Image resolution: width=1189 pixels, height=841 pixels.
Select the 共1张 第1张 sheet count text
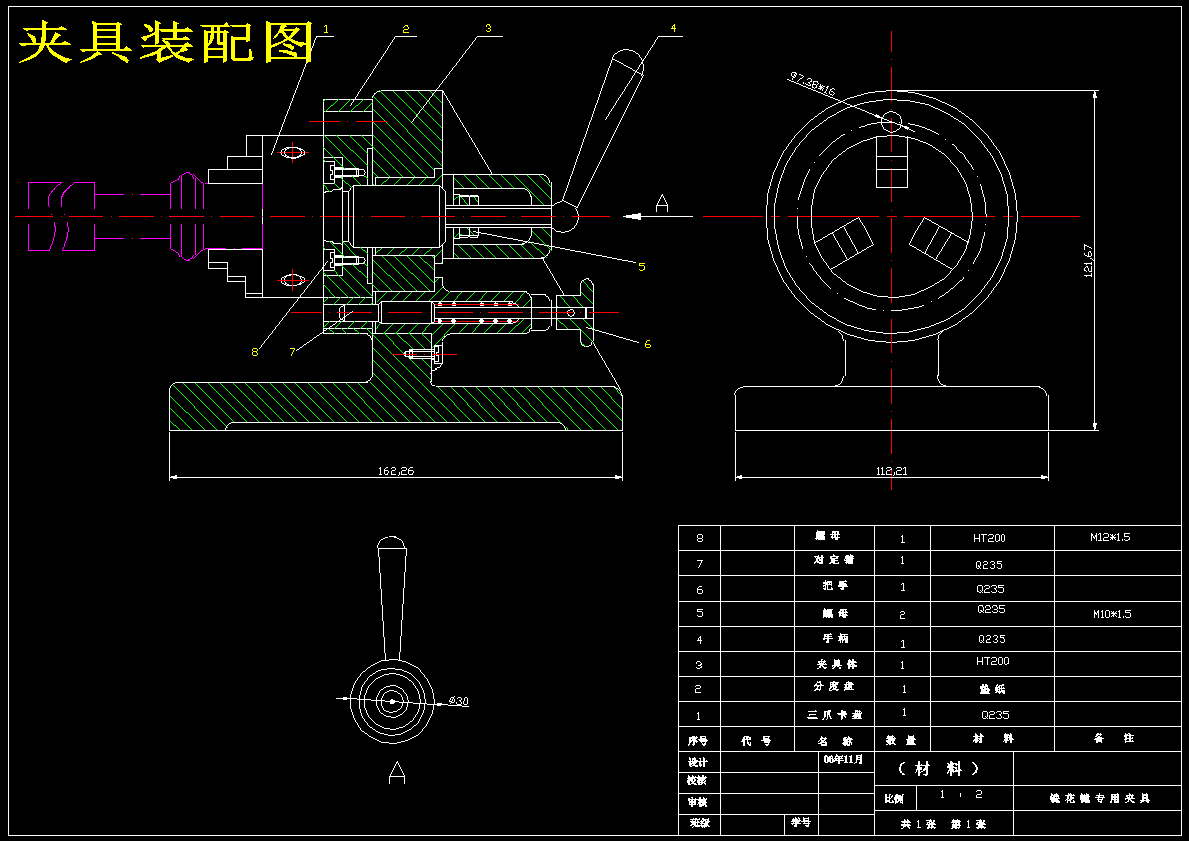click(943, 824)
